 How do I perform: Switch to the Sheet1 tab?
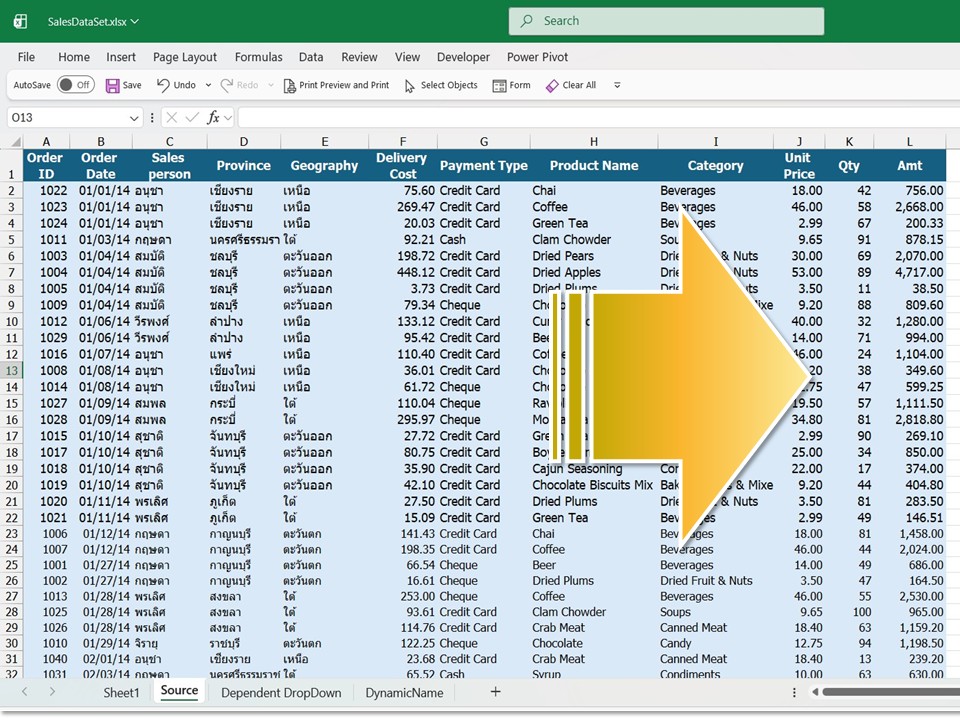[x=121, y=692]
